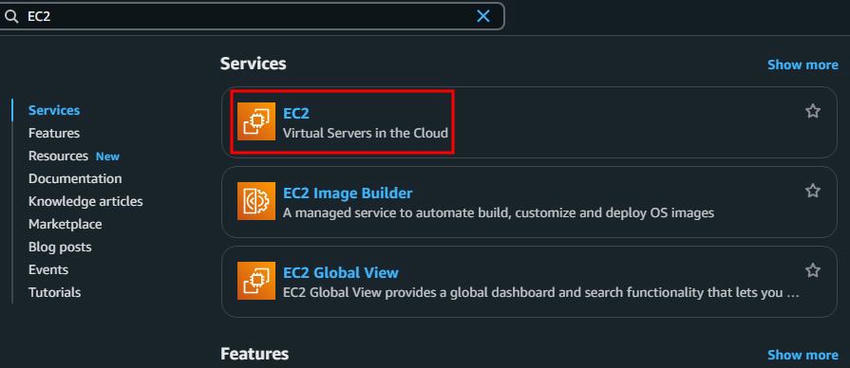Viewport: 850px width, 368px height.
Task: Favorite EC2 with its star icon
Action: pos(813,111)
